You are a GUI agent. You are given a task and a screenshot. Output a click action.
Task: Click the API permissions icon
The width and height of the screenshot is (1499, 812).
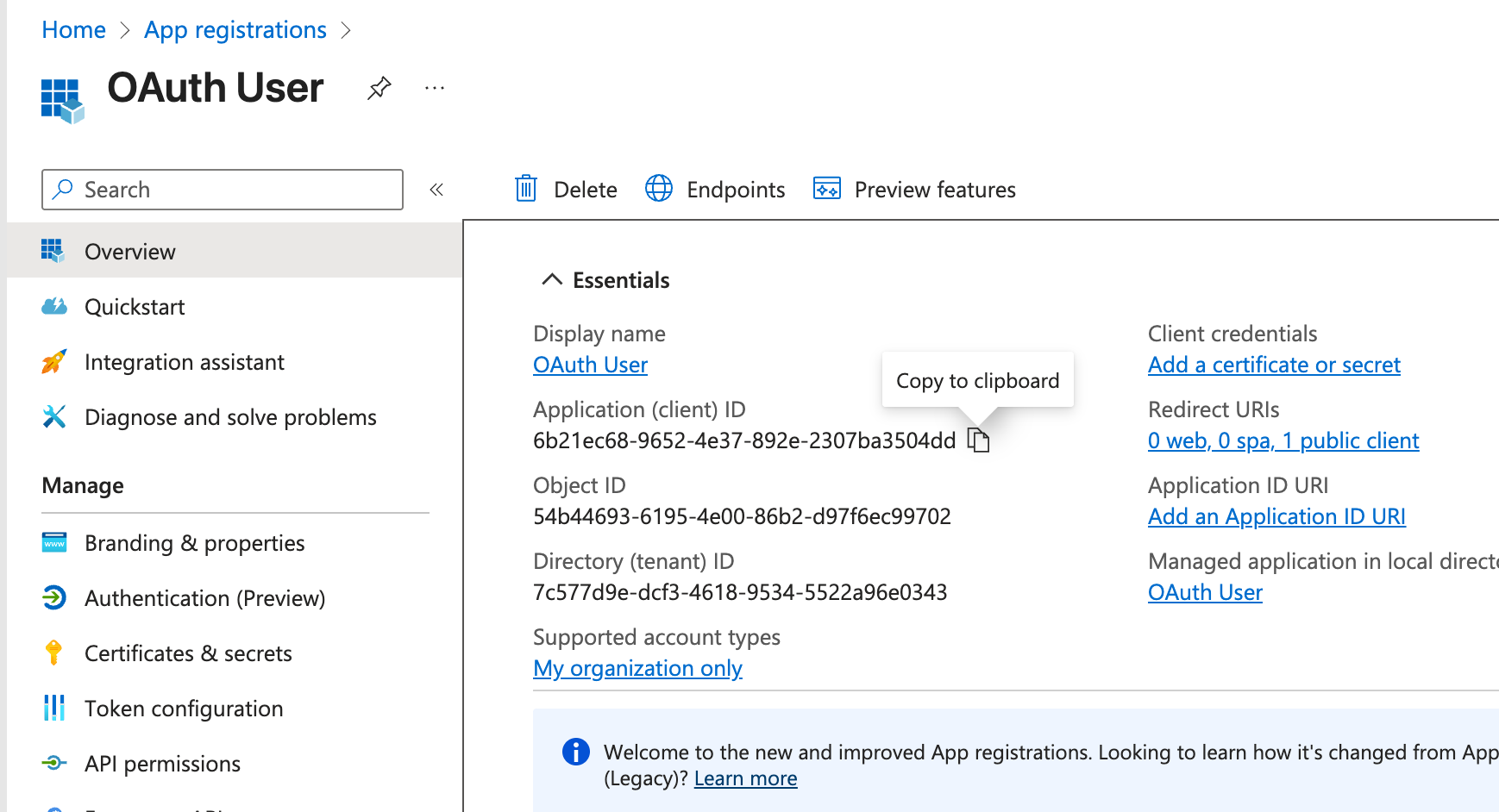point(54,763)
